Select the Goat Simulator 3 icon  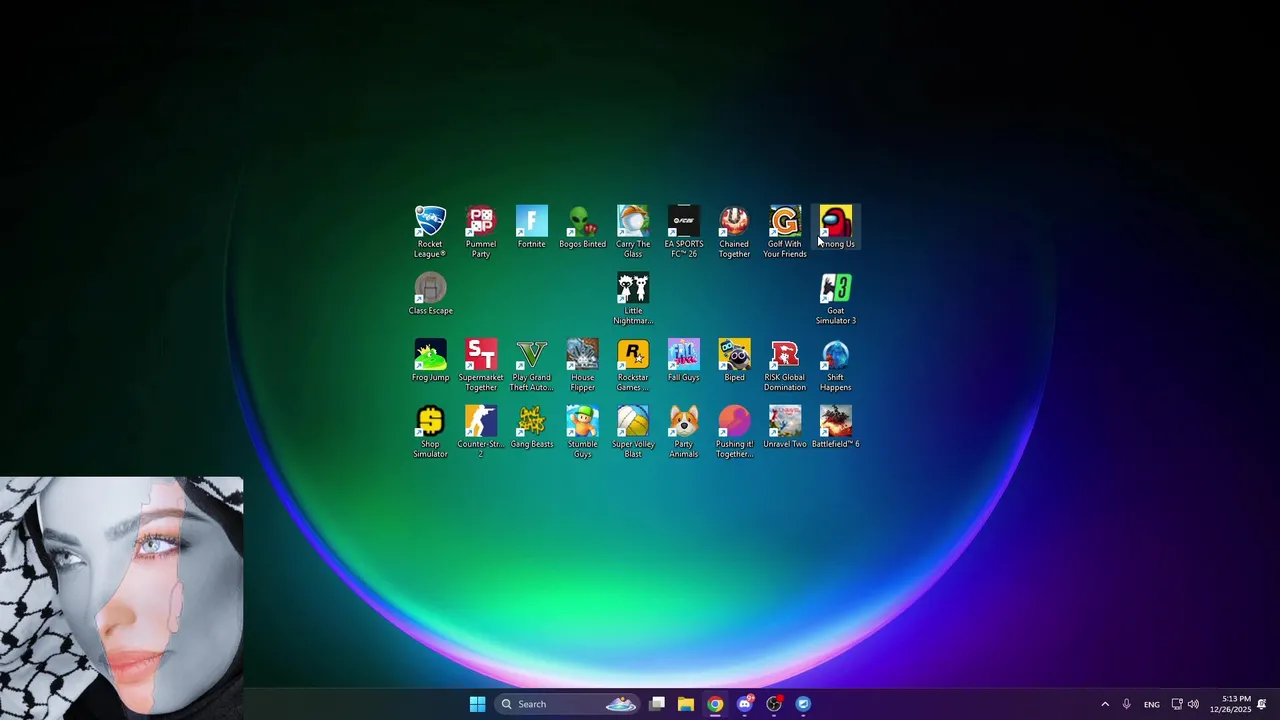pos(836,299)
